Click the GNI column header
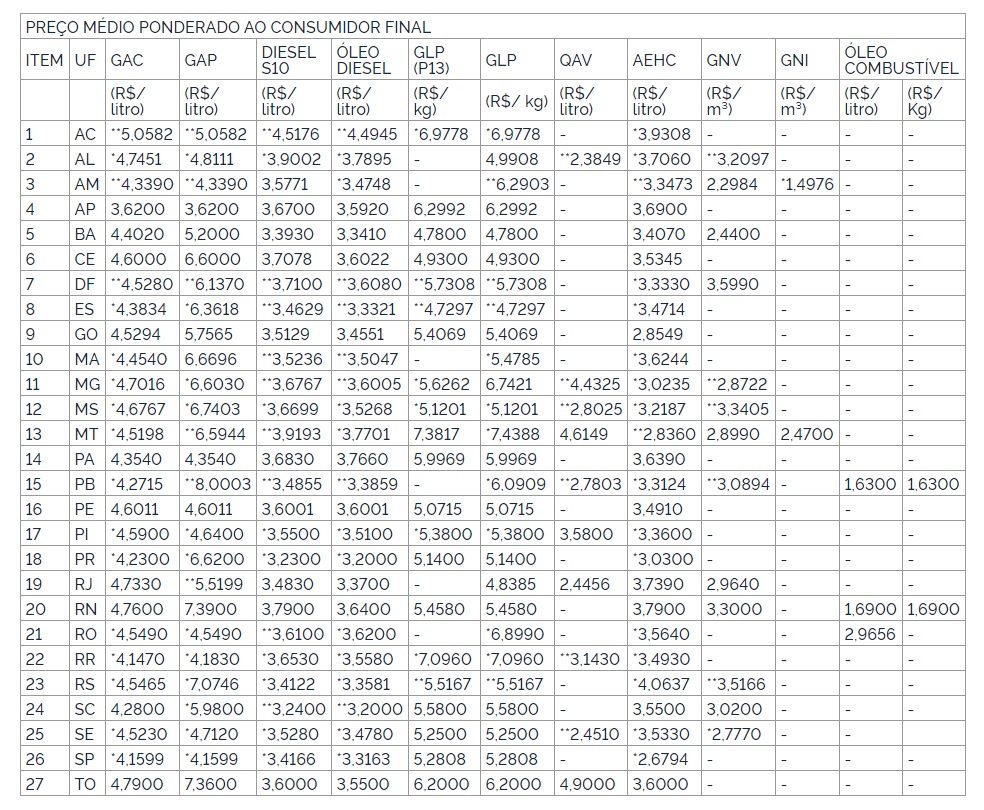Viewport: 984px width, 810px height. 794,60
